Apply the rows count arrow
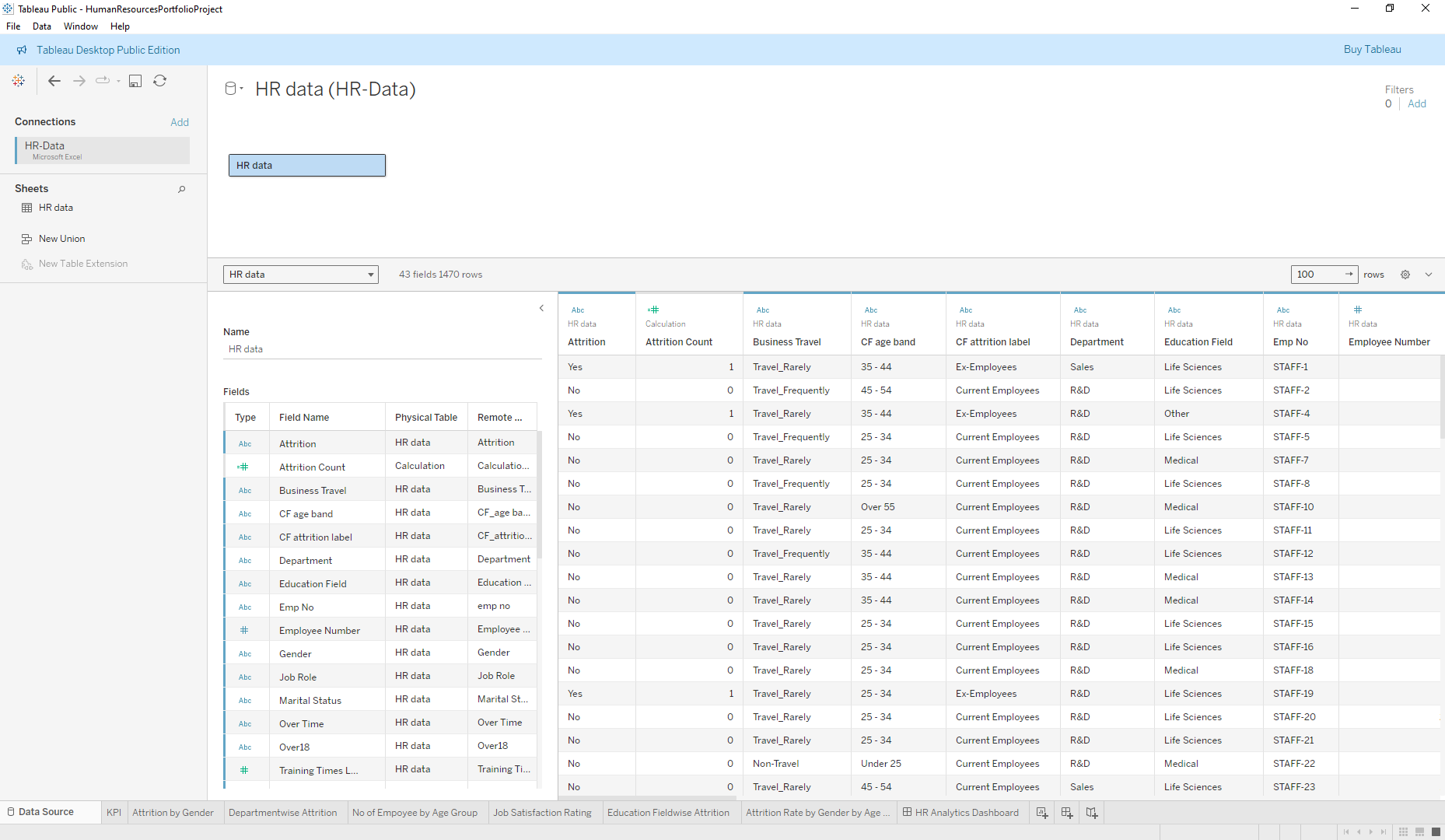 pyautogui.click(x=1349, y=275)
